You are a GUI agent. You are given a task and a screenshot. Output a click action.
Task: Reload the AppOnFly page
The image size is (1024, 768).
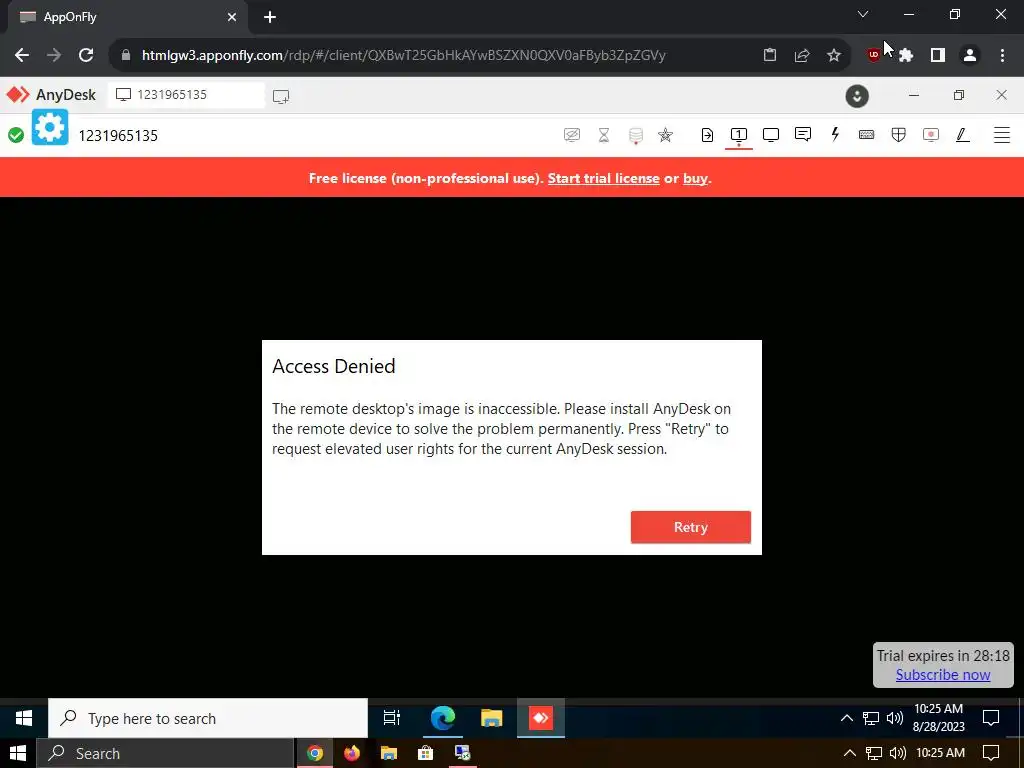pos(86,55)
